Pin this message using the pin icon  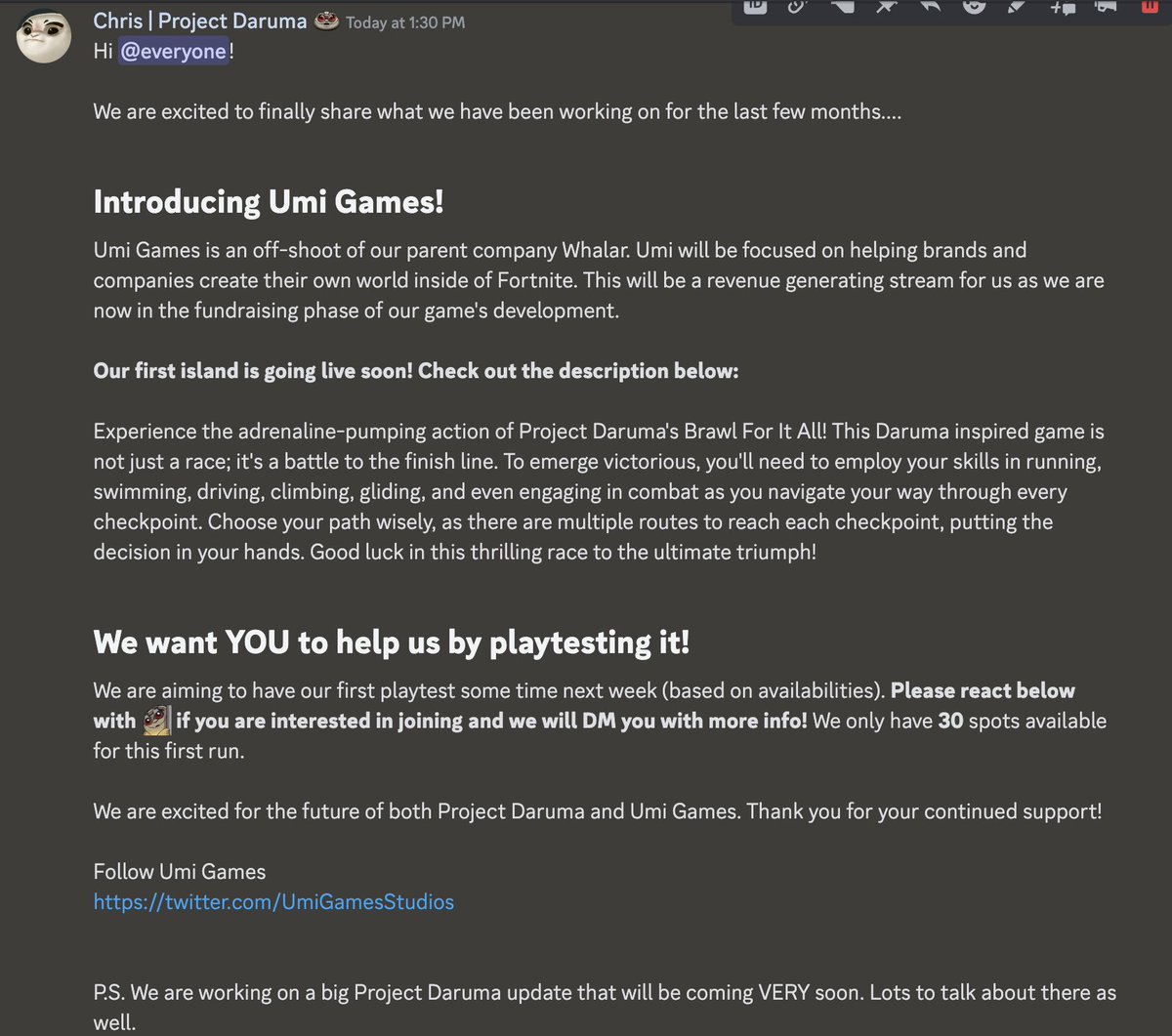(x=886, y=6)
